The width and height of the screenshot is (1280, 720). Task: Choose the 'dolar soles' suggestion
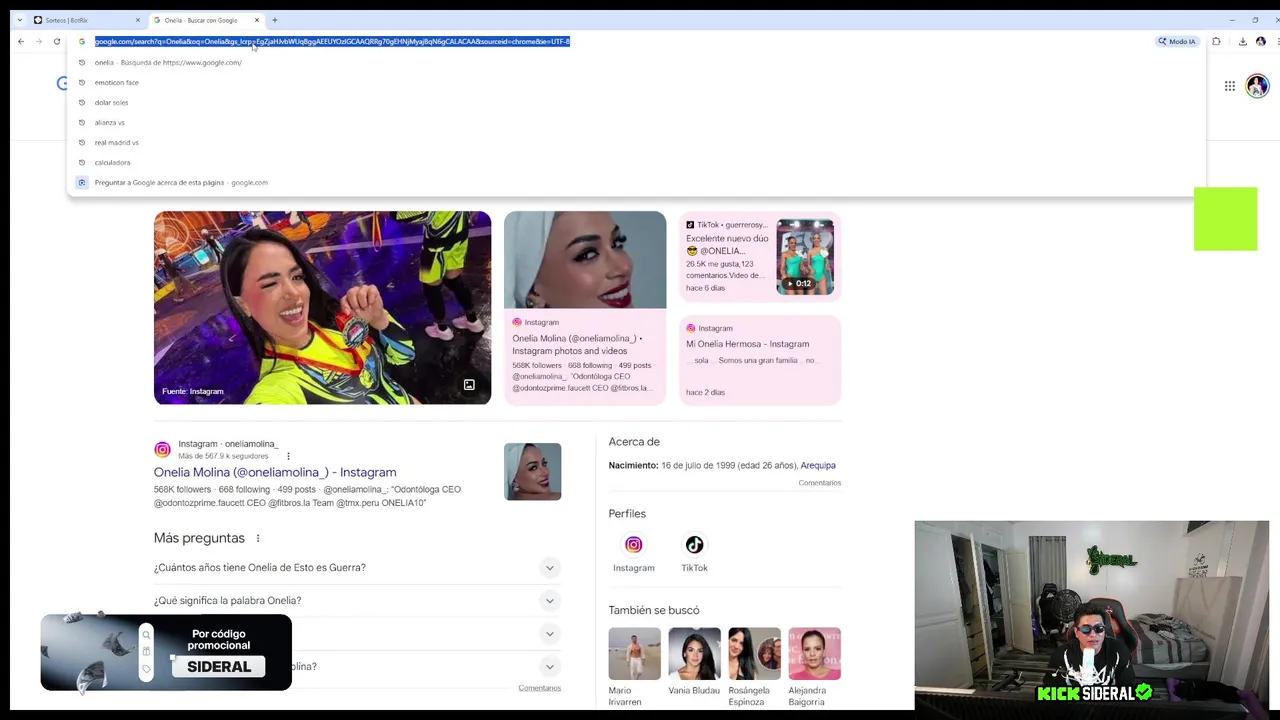(636, 102)
